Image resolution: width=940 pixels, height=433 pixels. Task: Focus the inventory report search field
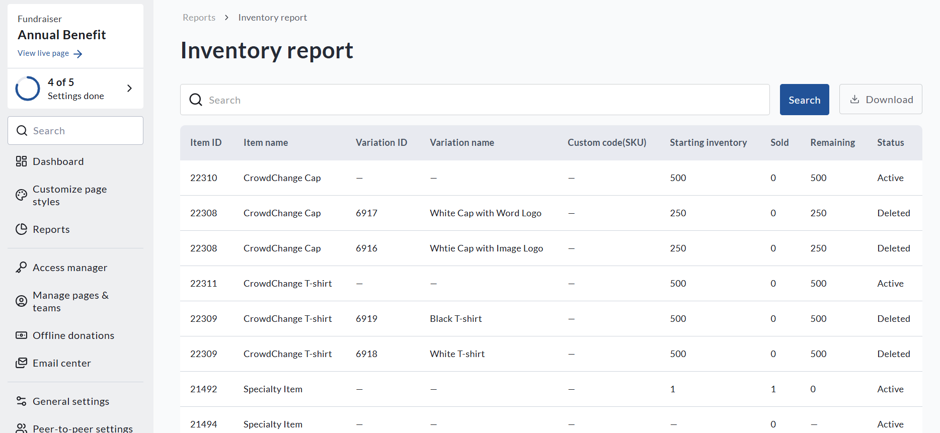(475, 100)
